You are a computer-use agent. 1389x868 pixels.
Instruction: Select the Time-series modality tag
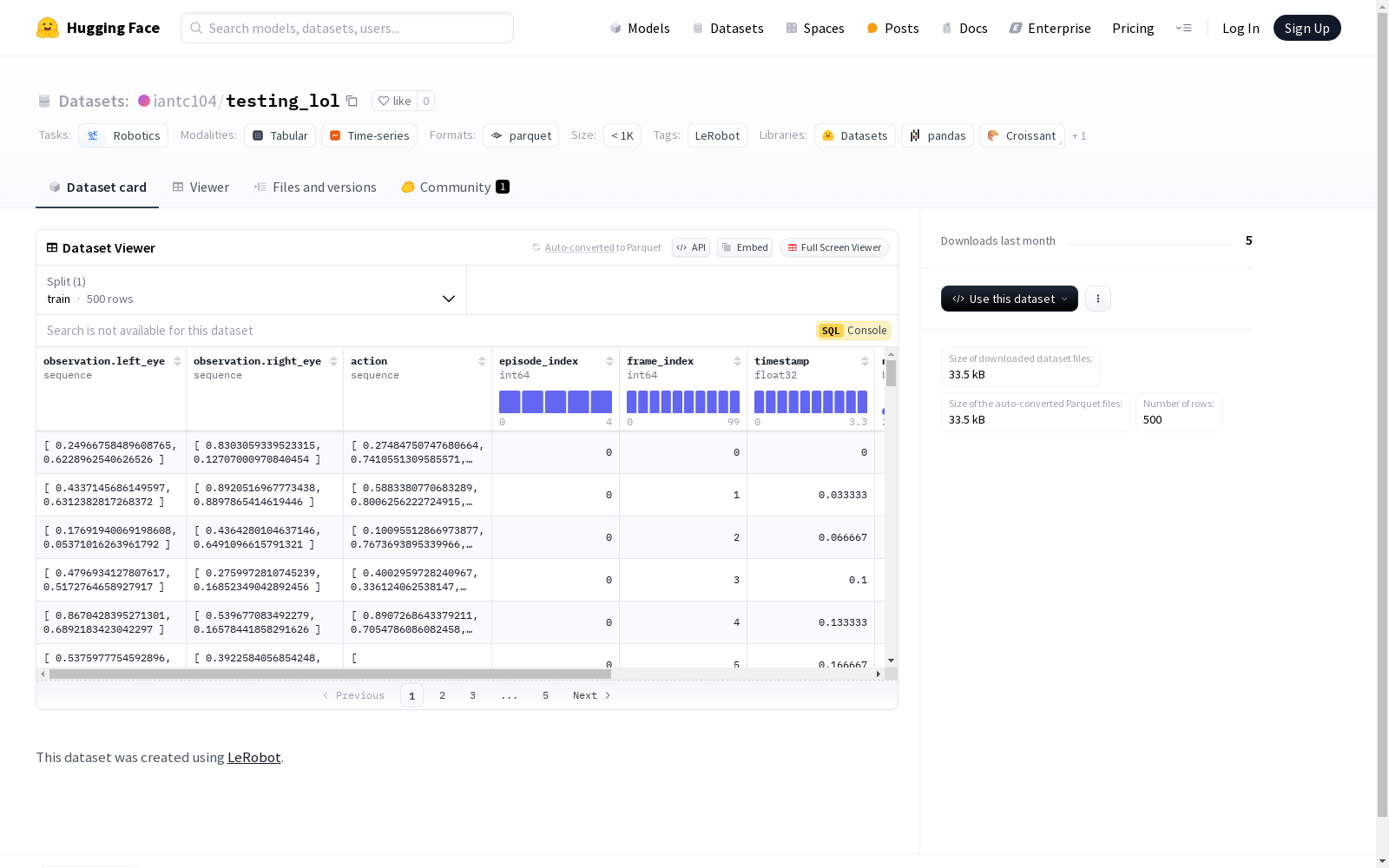pos(369,135)
